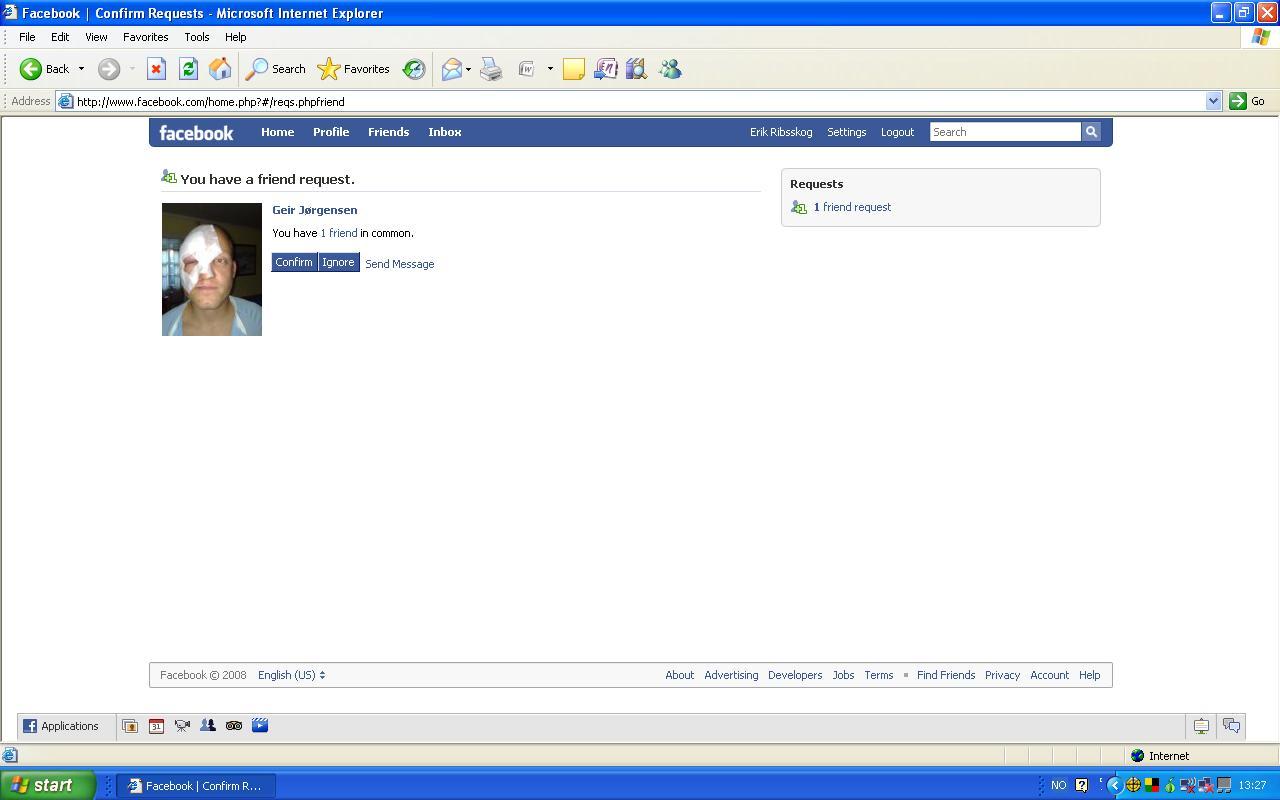This screenshot has height=800, width=1280.
Task: Click Geir Jørgensen's profile photo
Action: tap(212, 269)
